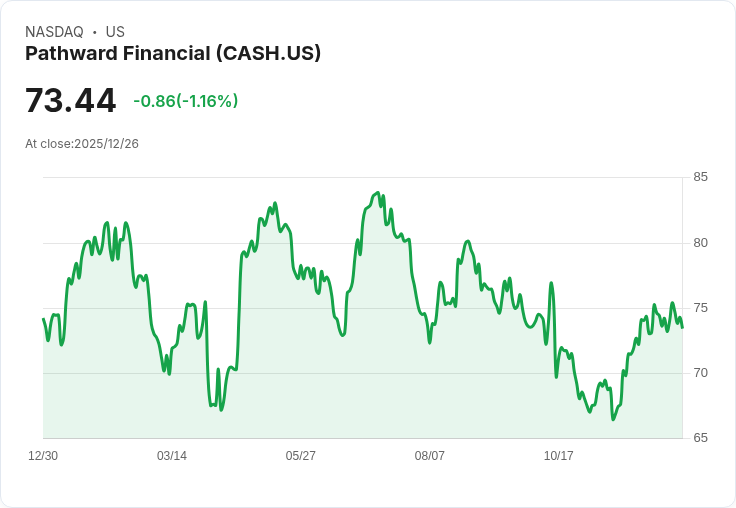Screen dimensions: 736x508
Task: Click the NASDAQ exchange label
Action: (x=54, y=32)
